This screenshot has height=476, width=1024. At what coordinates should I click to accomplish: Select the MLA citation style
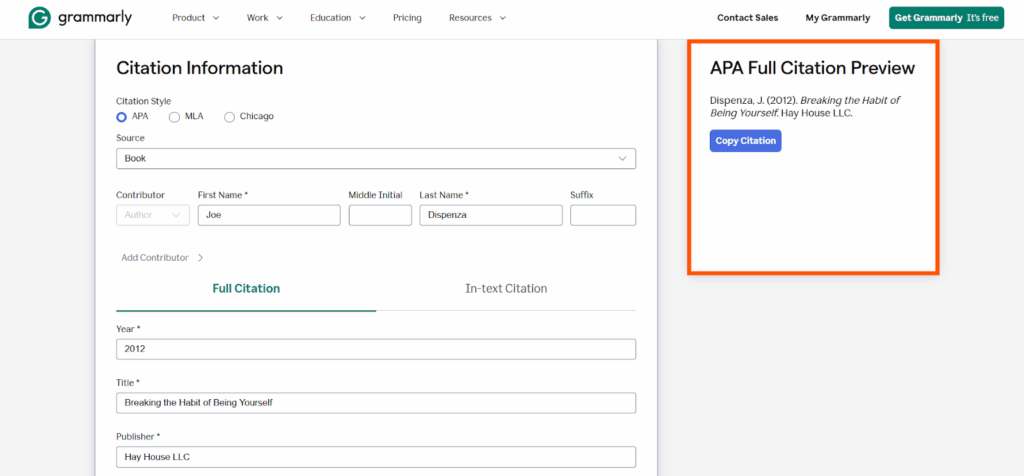(x=174, y=117)
